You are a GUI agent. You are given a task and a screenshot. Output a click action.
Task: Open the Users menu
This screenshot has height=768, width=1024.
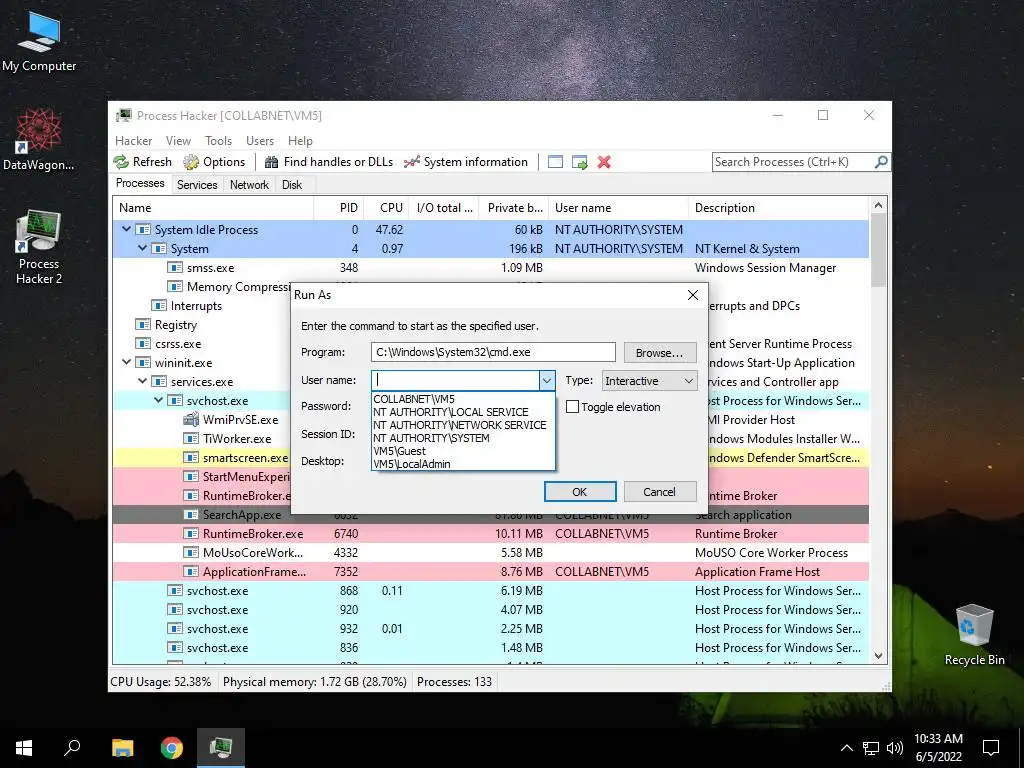click(x=260, y=140)
